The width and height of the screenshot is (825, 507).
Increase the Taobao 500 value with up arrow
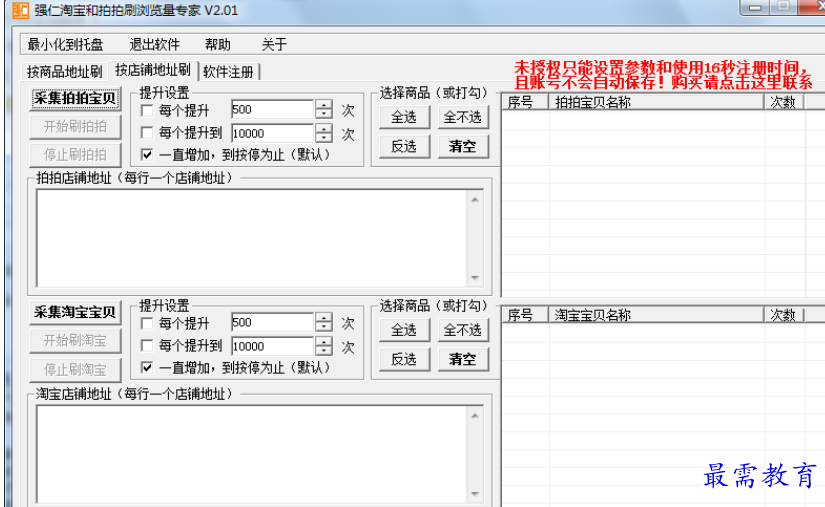pos(324,318)
